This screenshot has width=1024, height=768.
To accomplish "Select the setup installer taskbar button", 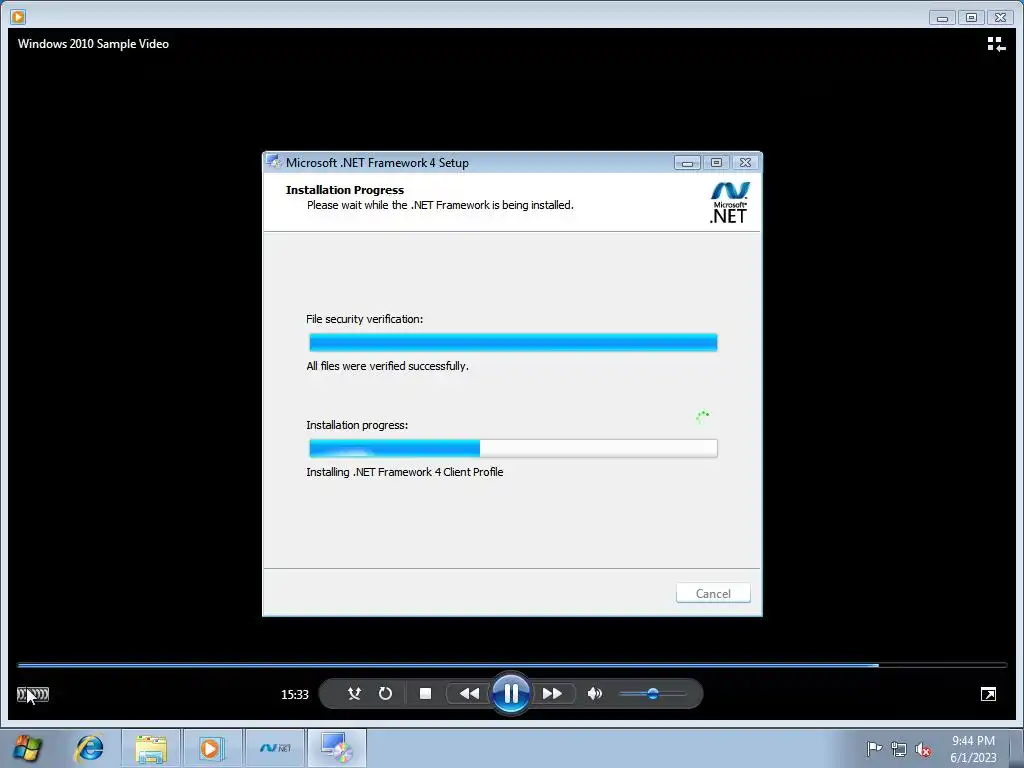I will (337, 748).
